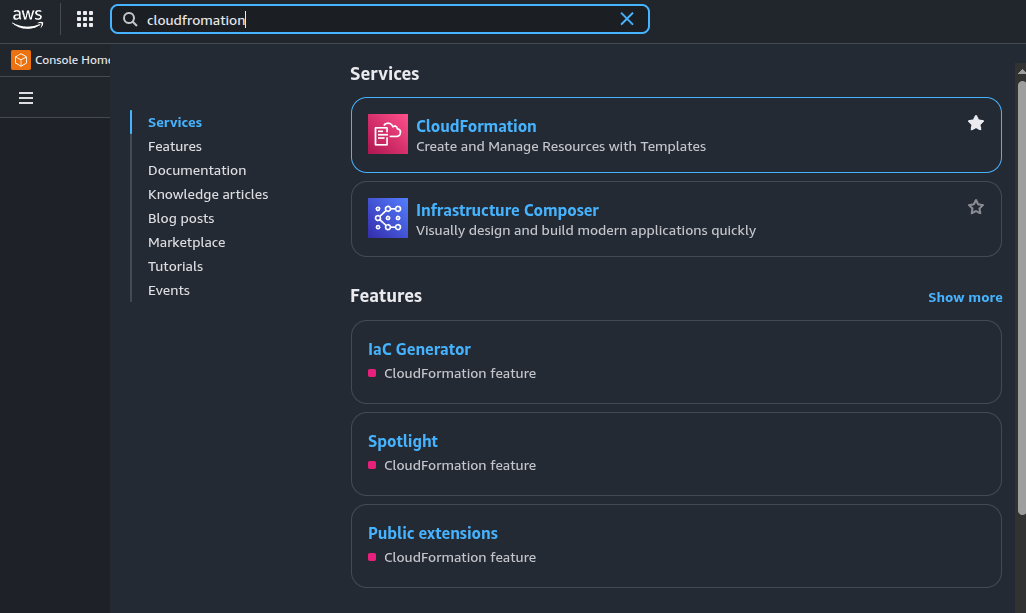Expand Features with Show more
1026x613 pixels.
click(x=965, y=297)
